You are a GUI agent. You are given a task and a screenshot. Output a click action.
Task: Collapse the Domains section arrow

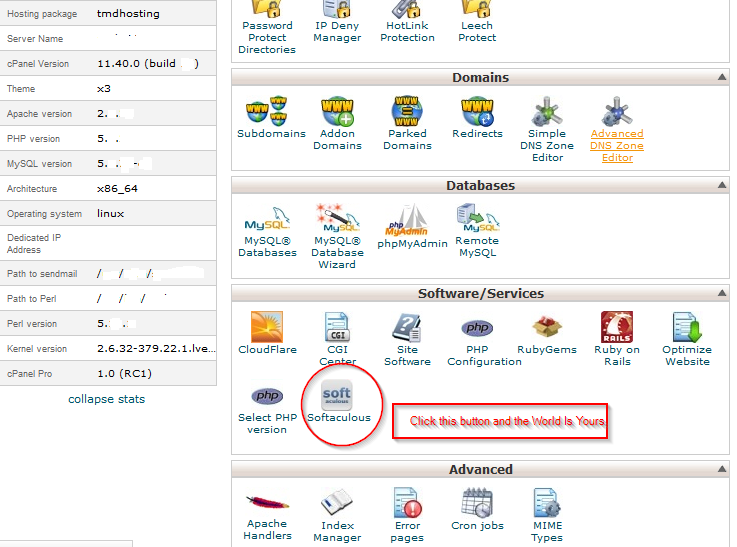tap(722, 77)
